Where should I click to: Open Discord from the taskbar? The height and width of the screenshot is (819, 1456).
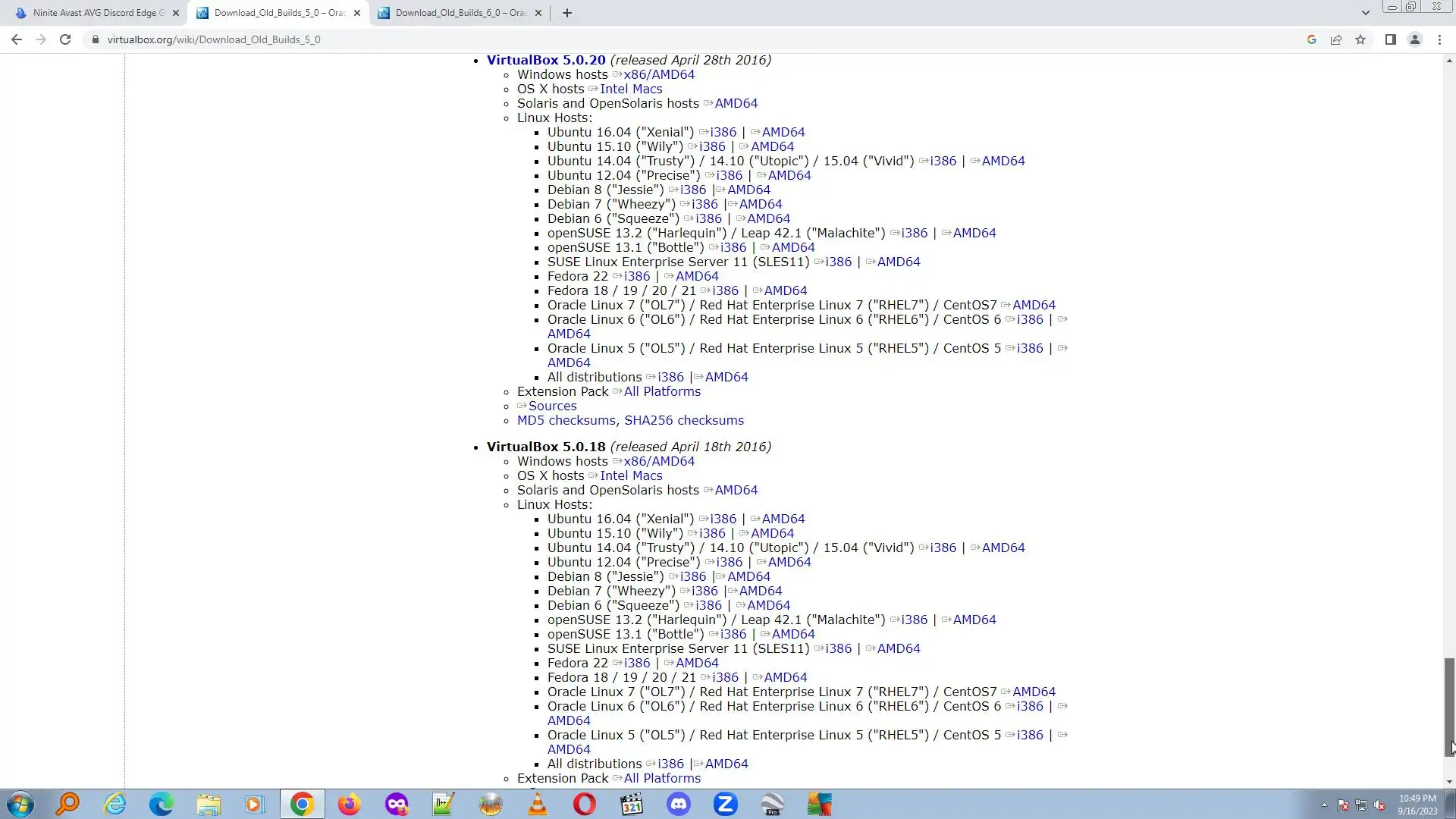(x=678, y=804)
